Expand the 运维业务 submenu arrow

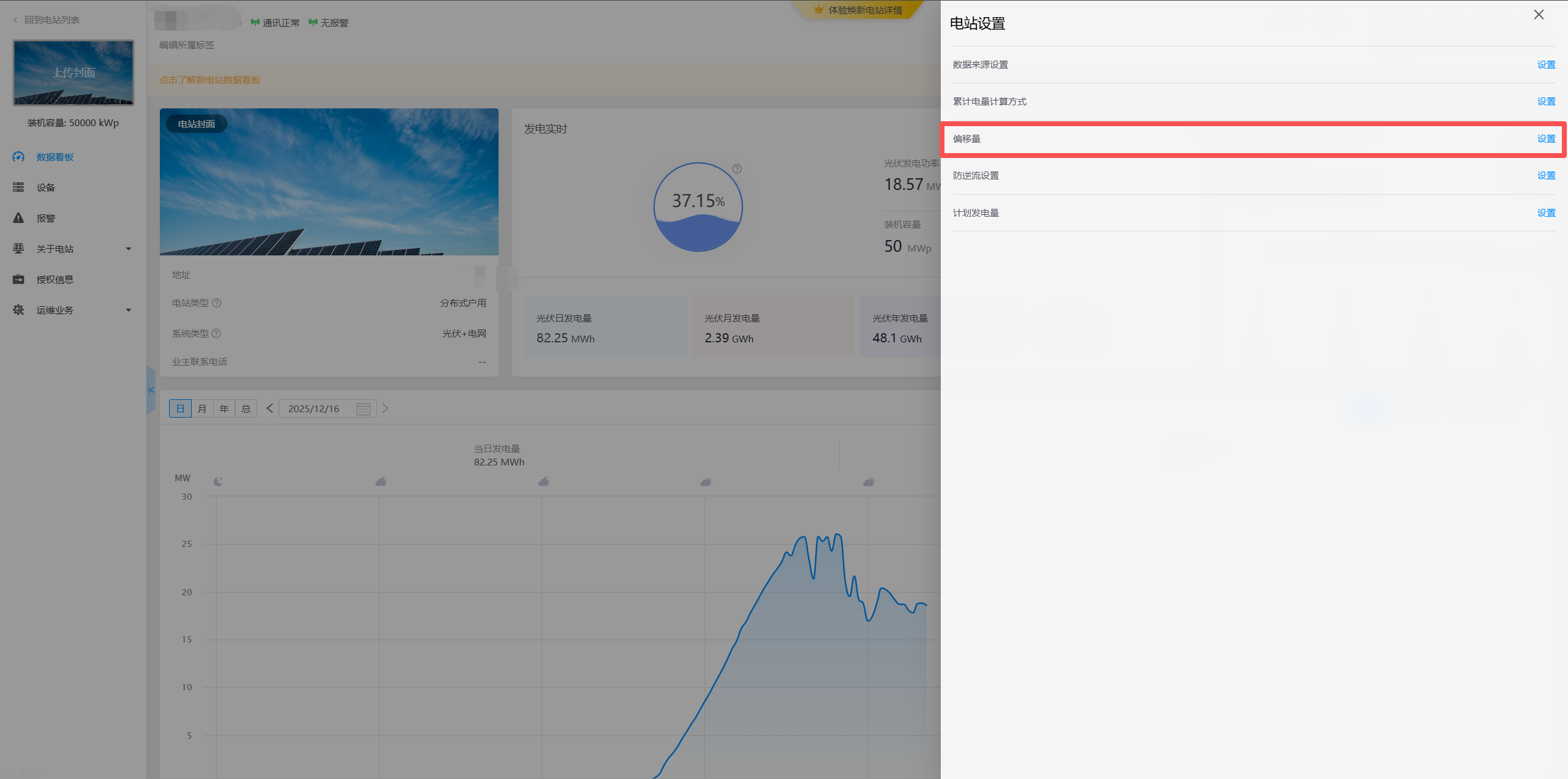point(129,310)
